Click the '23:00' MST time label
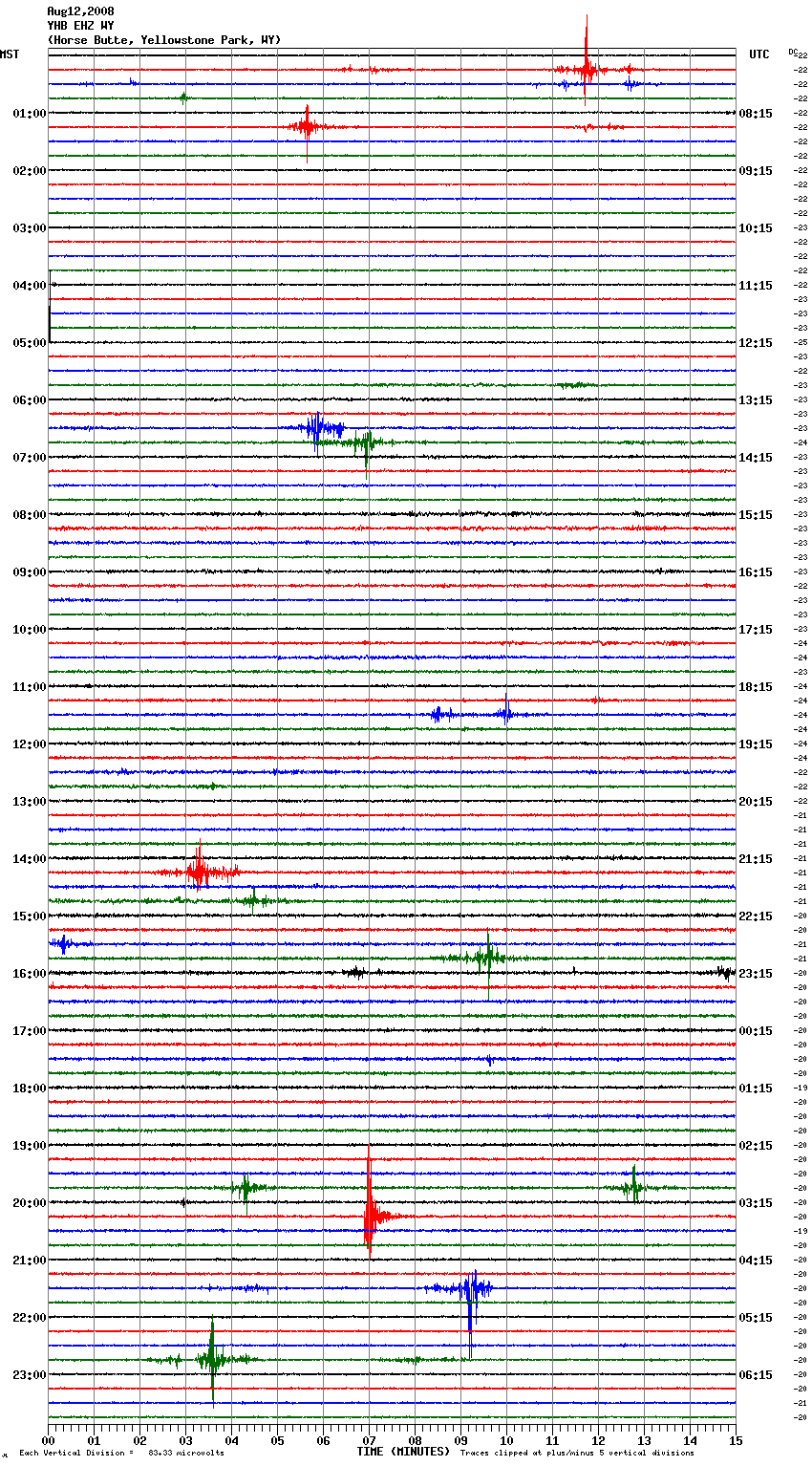Viewport: 812px width, 1466px height. pyautogui.click(x=30, y=1375)
